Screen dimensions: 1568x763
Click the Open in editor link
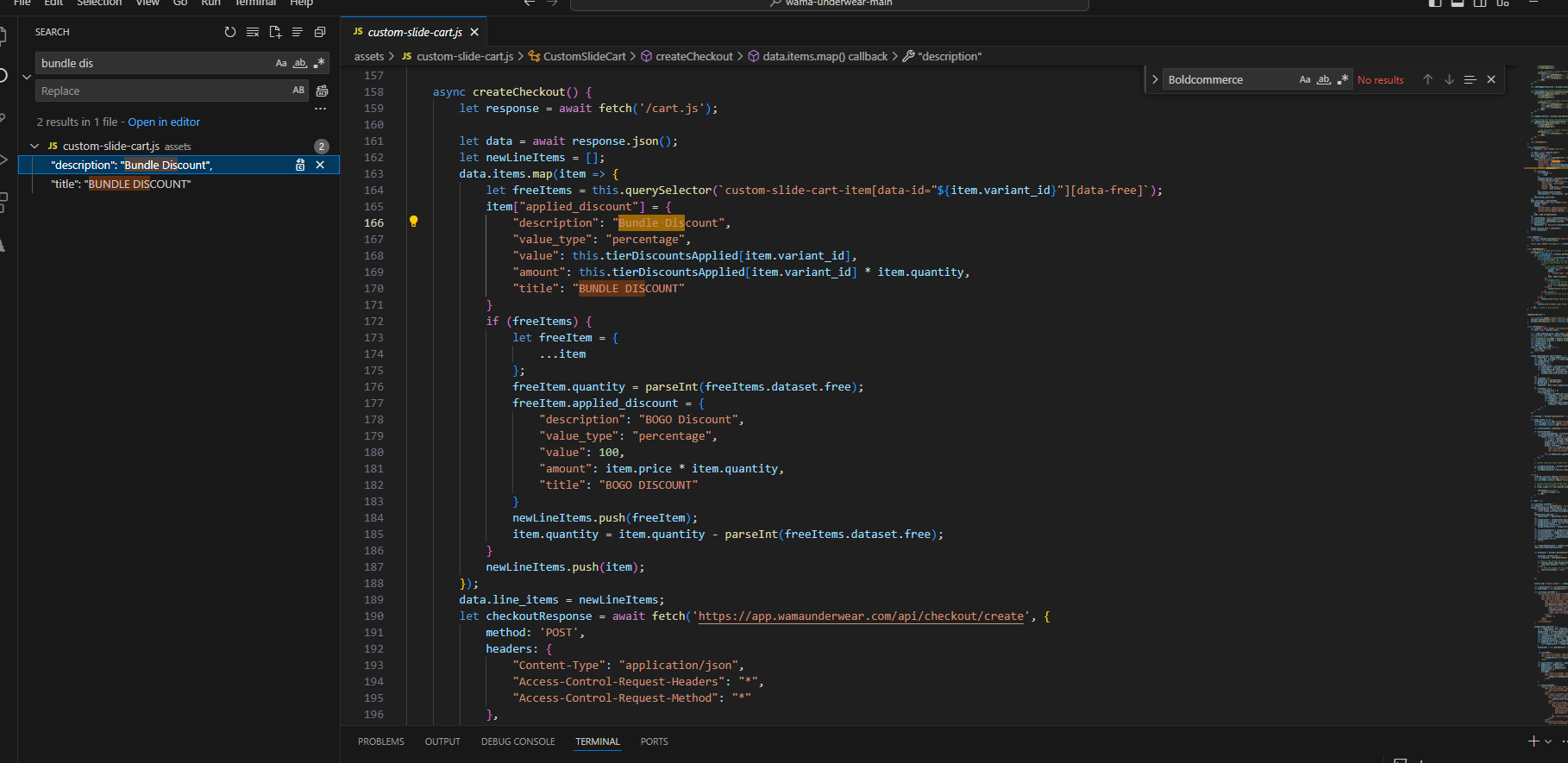tap(164, 122)
